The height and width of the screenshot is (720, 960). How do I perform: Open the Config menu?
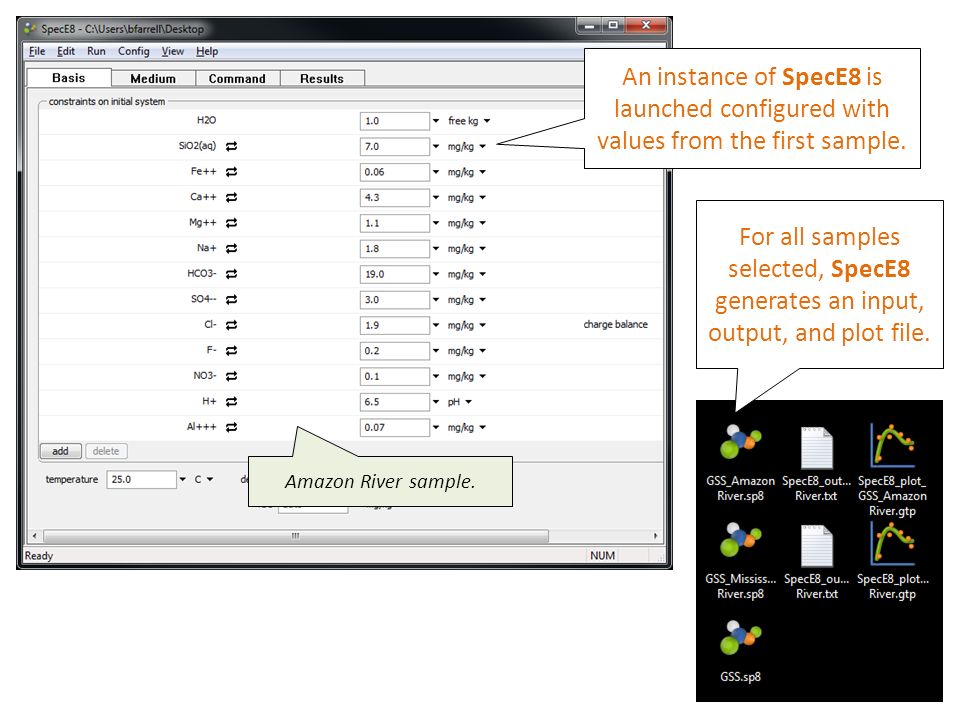click(x=133, y=51)
